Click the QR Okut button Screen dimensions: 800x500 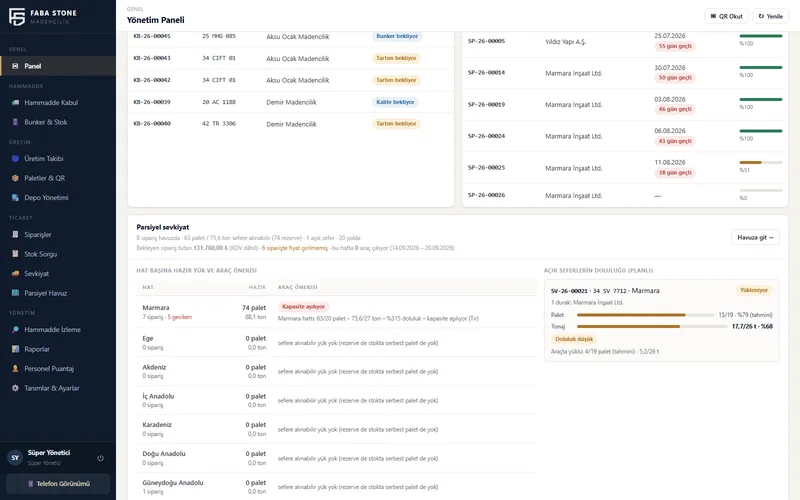(x=727, y=16)
